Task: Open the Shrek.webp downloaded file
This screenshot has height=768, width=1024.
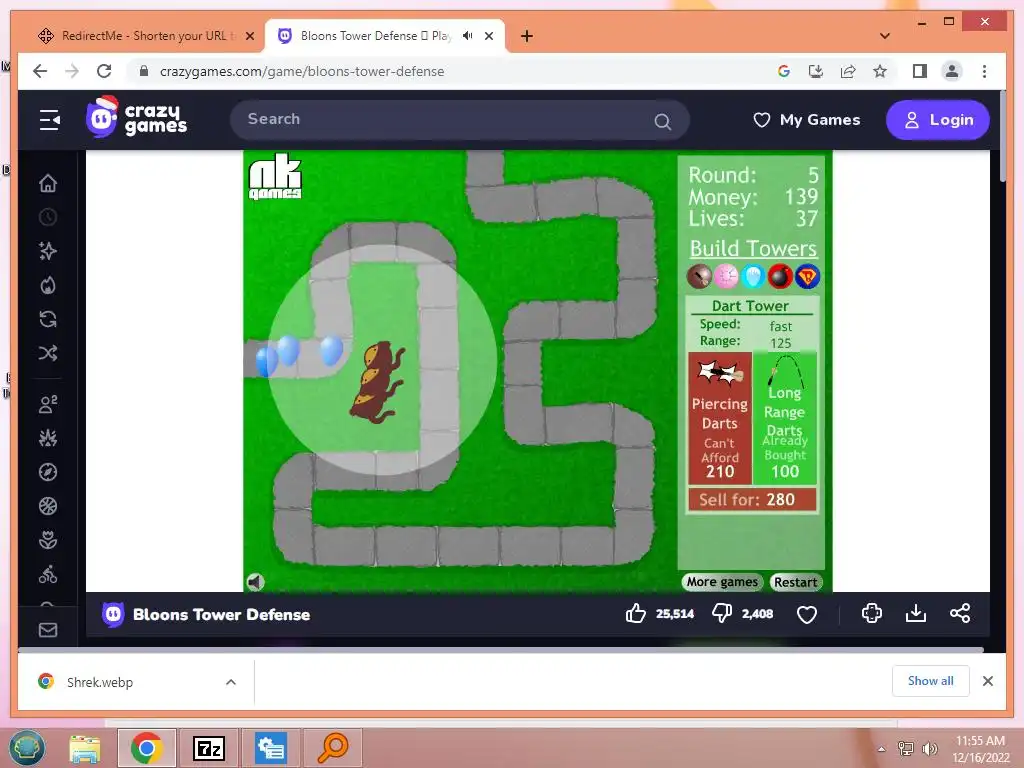Action: [x=99, y=682]
